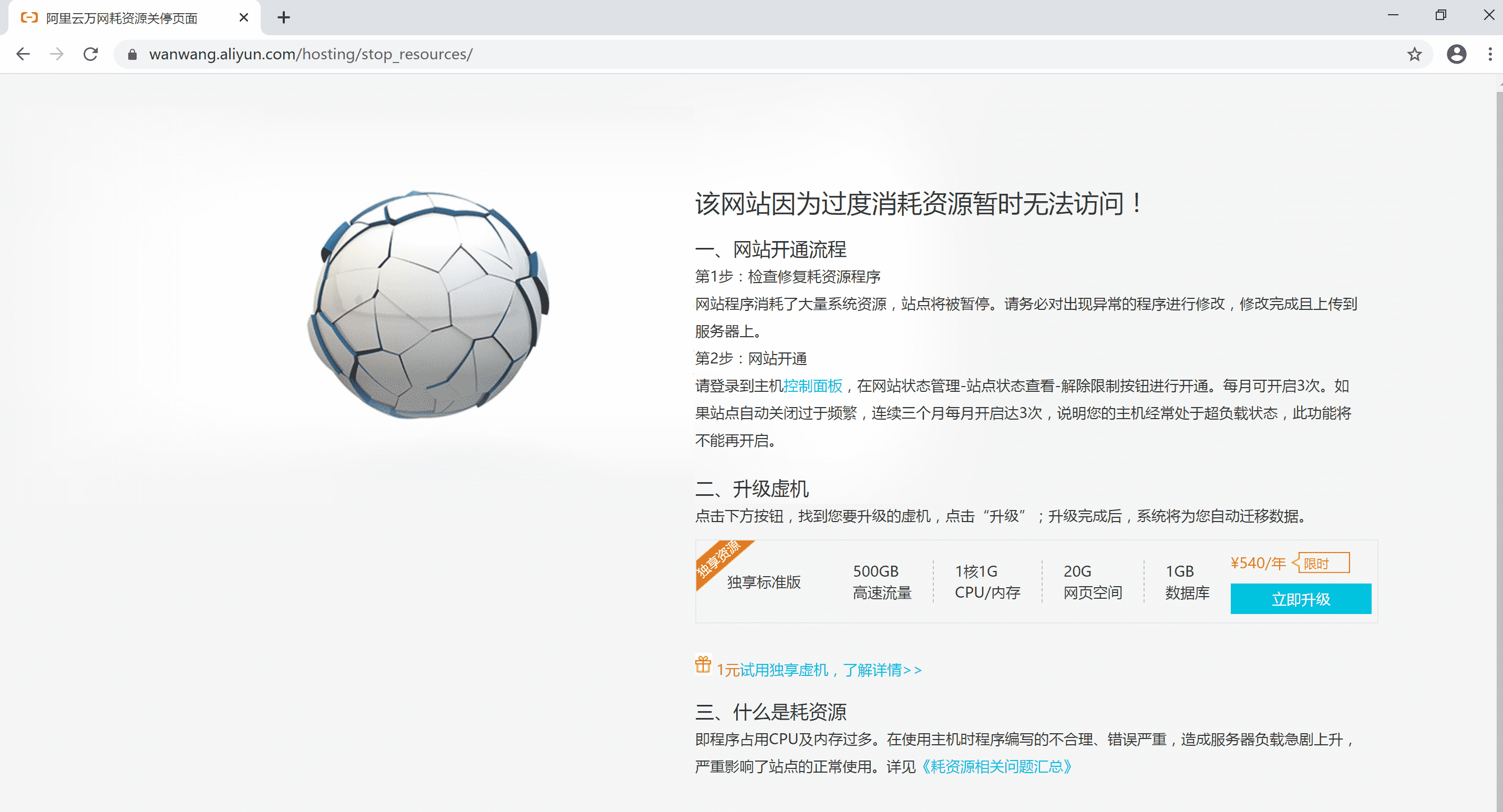Close the 阿里云万网耗资源关停页面 tab
Screen dimensions: 1503x812
(x=244, y=17)
